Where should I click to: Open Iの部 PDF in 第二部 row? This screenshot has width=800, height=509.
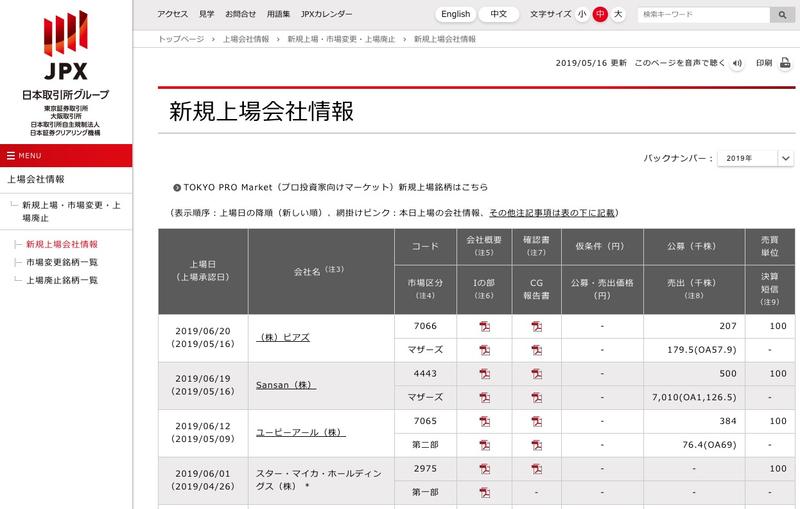tap(484, 445)
